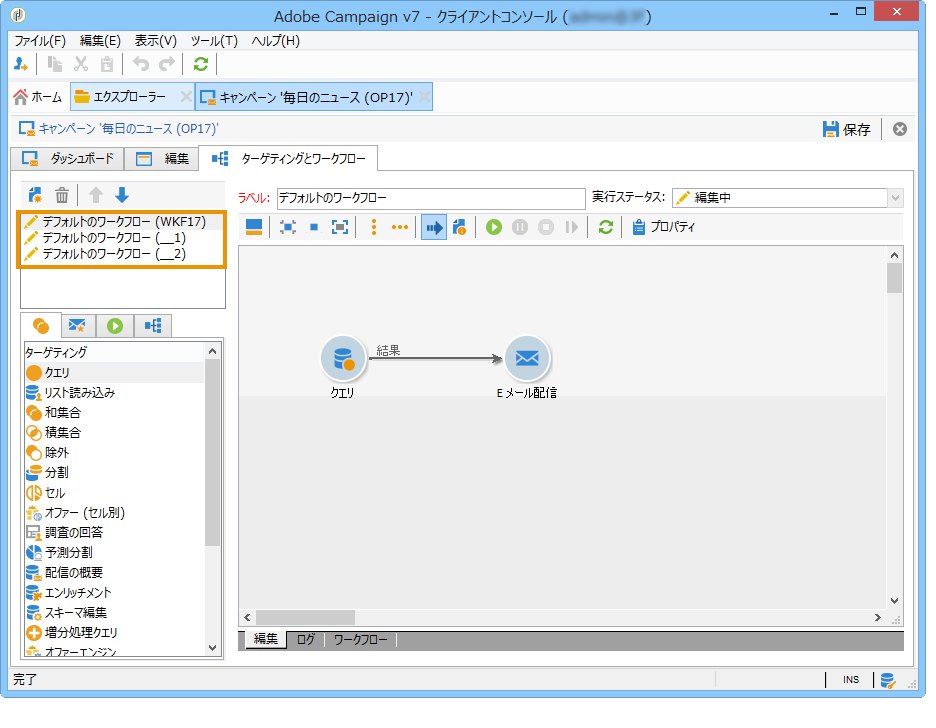936x728 pixels.
Task: Open the ヘルプ(H) menu
Action: pyautogui.click(x=276, y=41)
